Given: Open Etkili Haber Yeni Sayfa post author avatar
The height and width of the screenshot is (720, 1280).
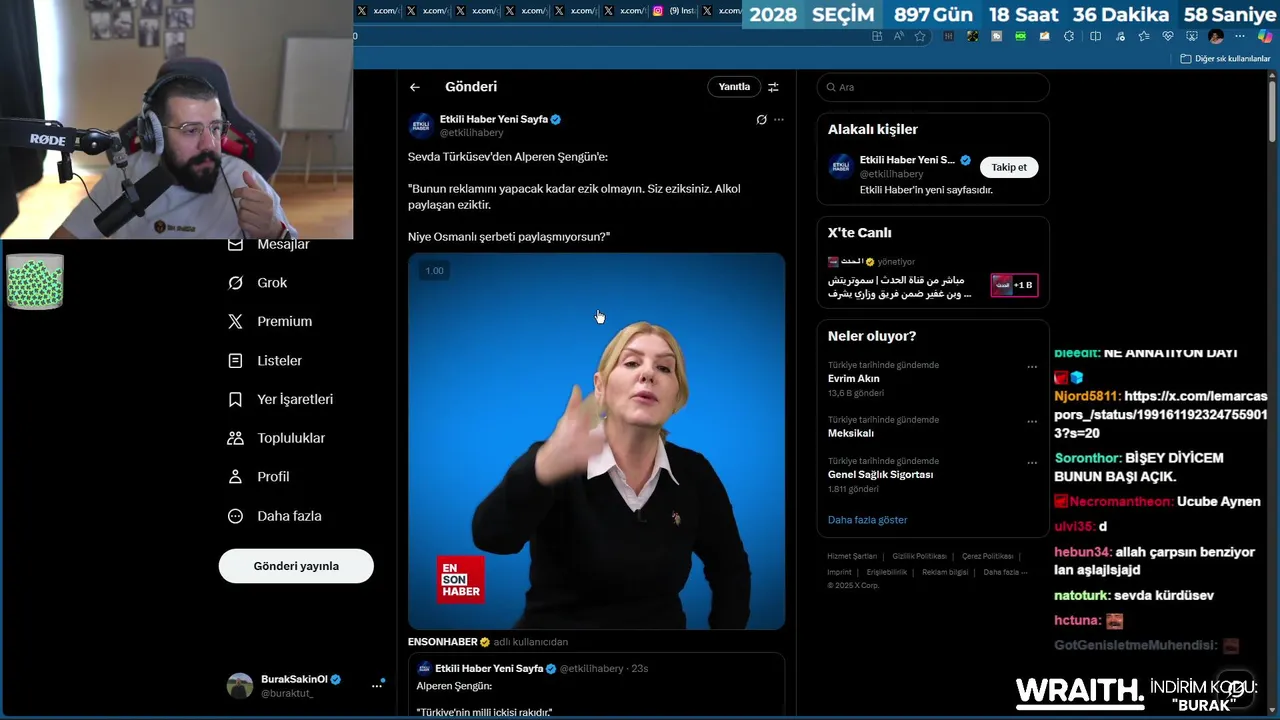Looking at the screenshot, I should pyautogui.click(x=421, y=125).
